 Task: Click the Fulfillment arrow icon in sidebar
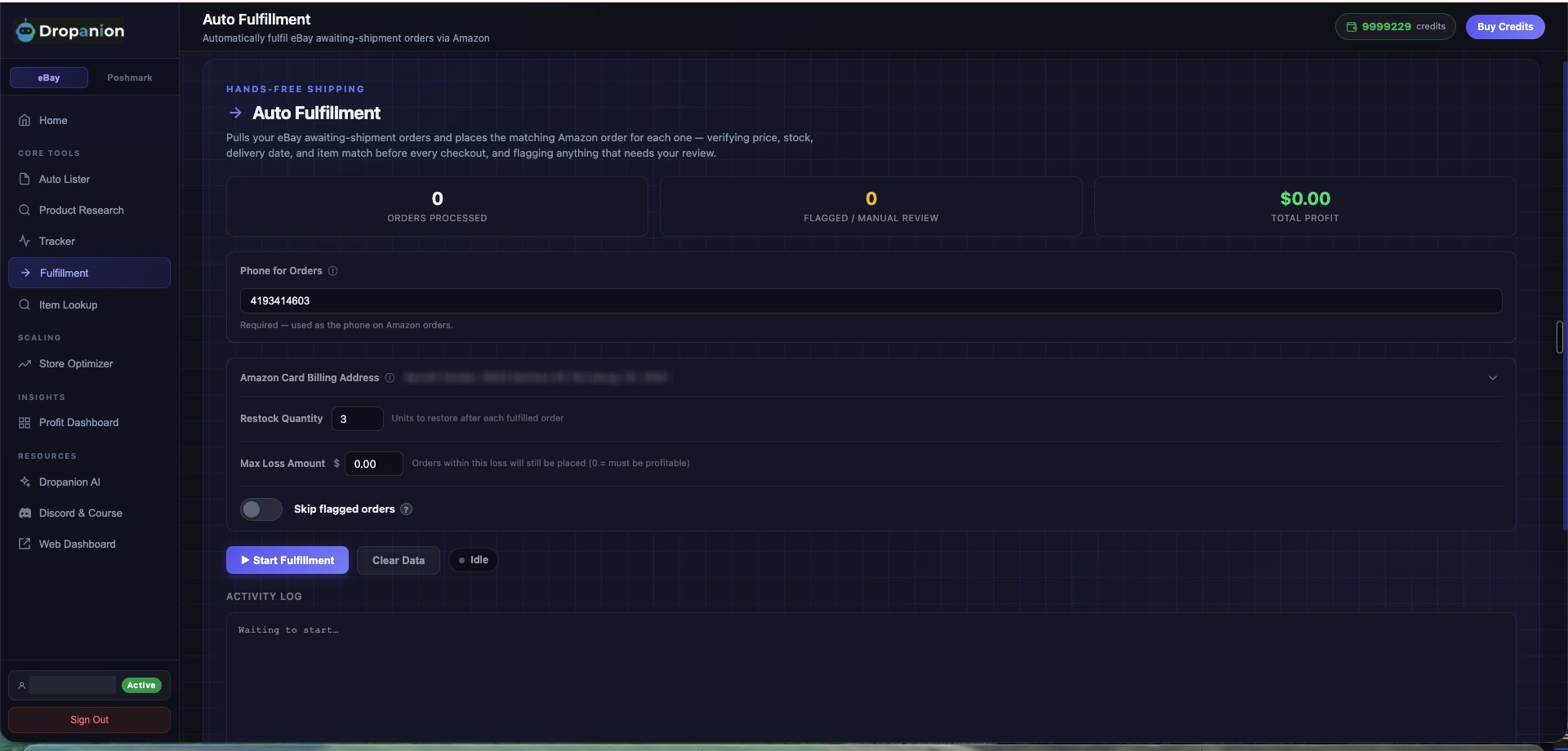(25, 273)
